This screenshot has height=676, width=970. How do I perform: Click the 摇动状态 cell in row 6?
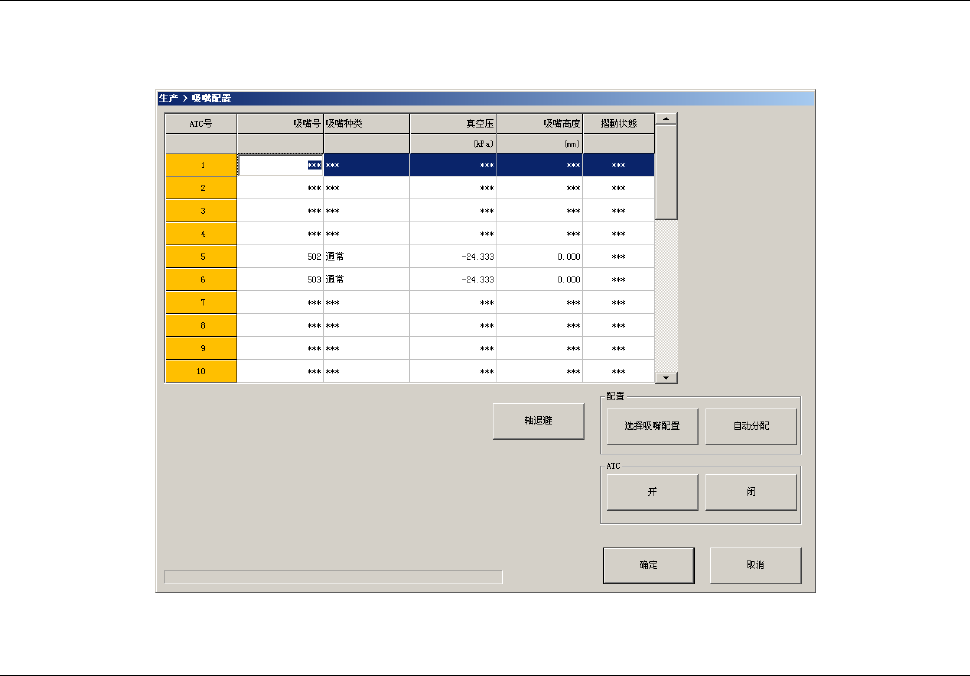[x=619, y=280]
